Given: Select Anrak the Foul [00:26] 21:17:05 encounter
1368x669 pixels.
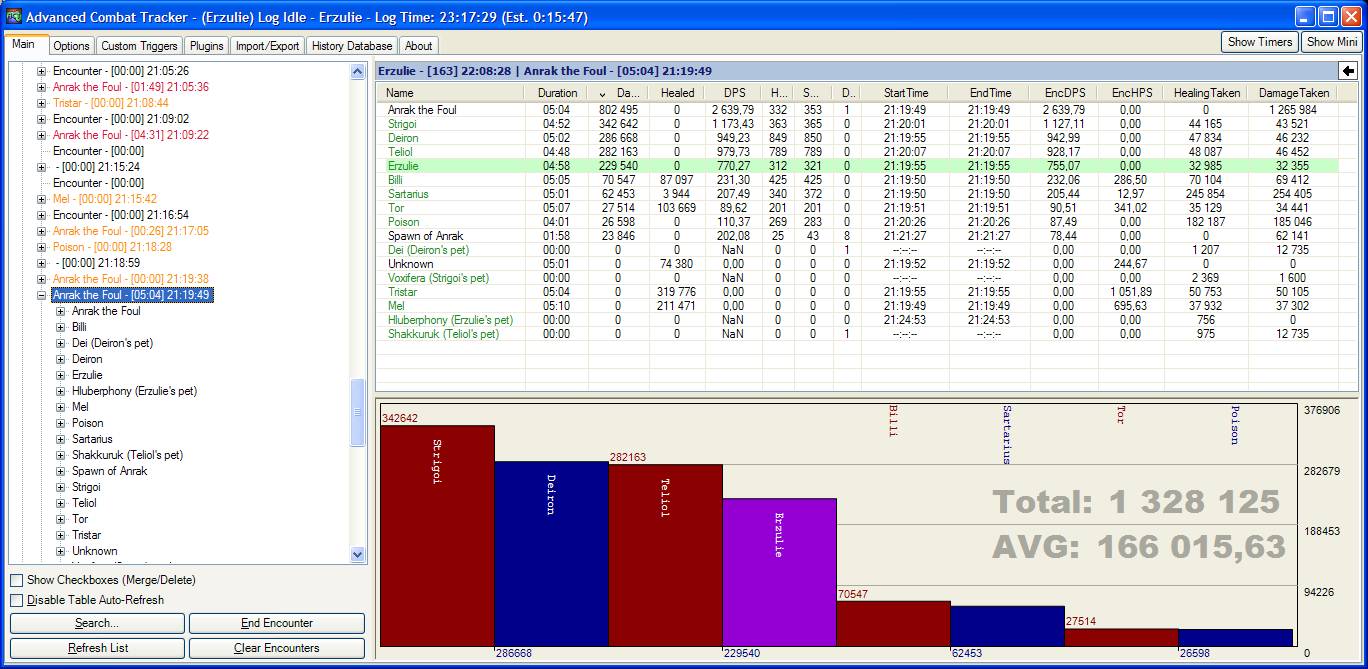Looking at the screenshot, I should pos(131,231).
